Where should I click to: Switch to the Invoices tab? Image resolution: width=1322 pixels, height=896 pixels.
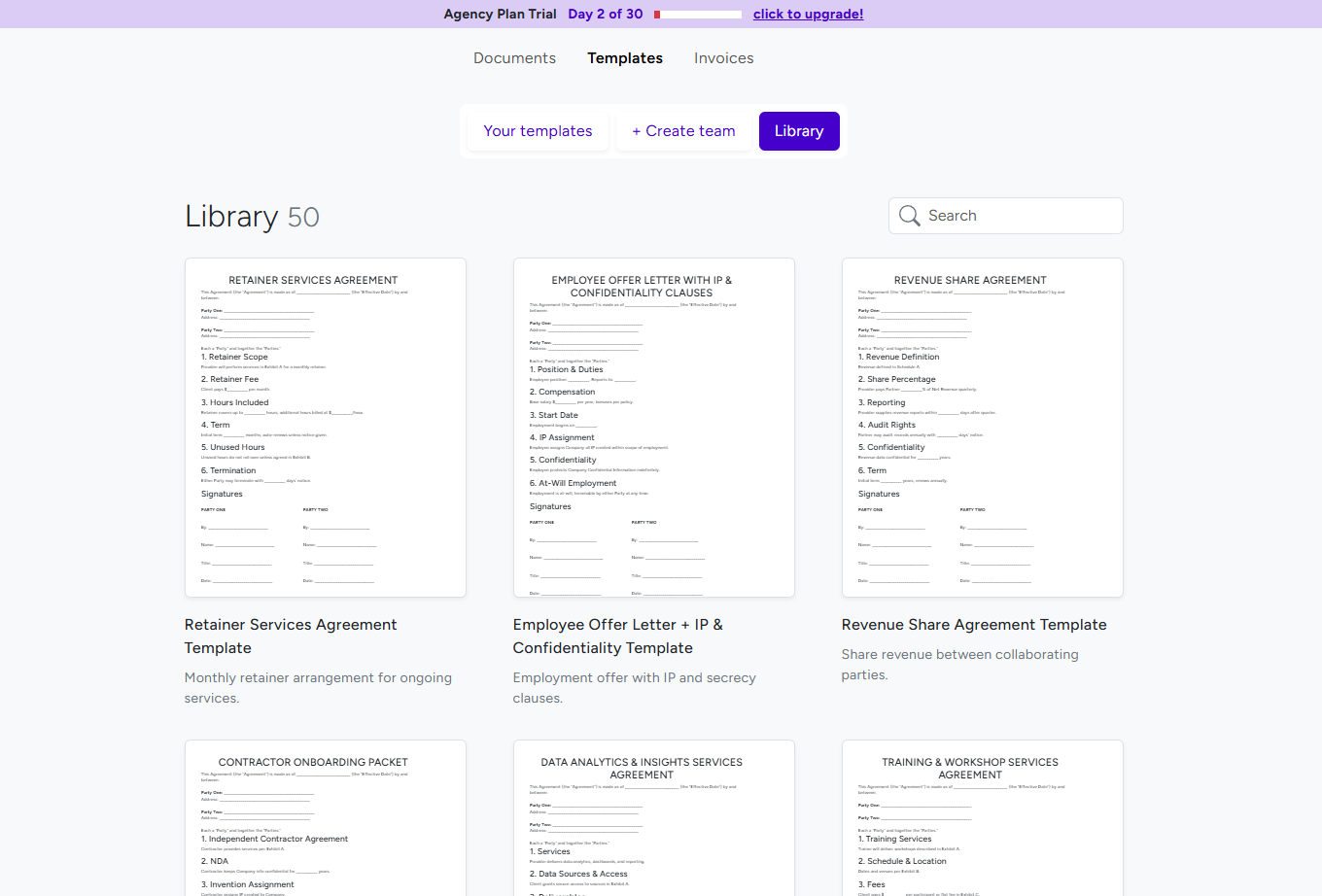(x=723, y=58)
